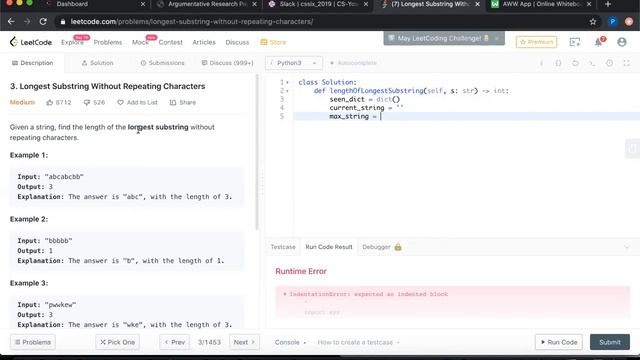
Task: Add problem to list via heart icon
Action: pos(120,102)
